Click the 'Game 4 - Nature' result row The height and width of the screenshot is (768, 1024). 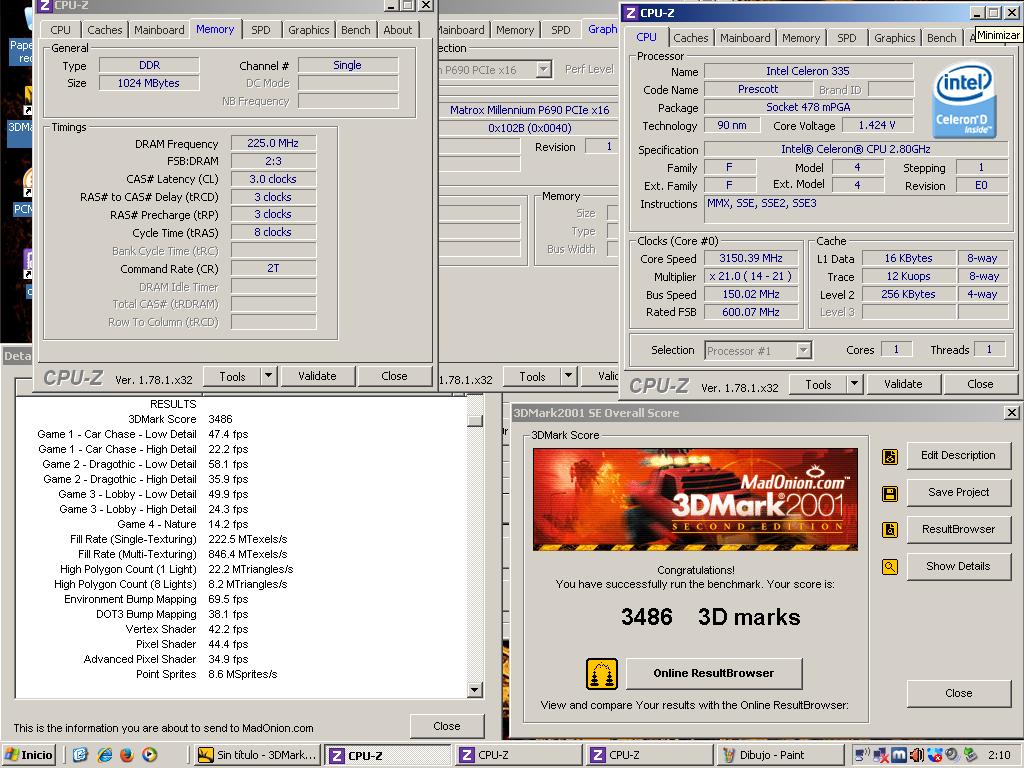click(x=183, y=524)
